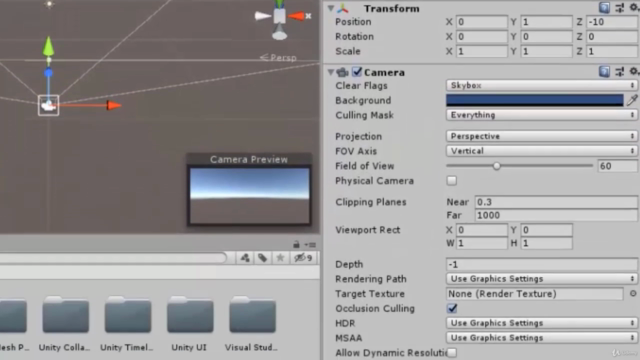Search by Label tag icon
640x360 pixels.
262,258
